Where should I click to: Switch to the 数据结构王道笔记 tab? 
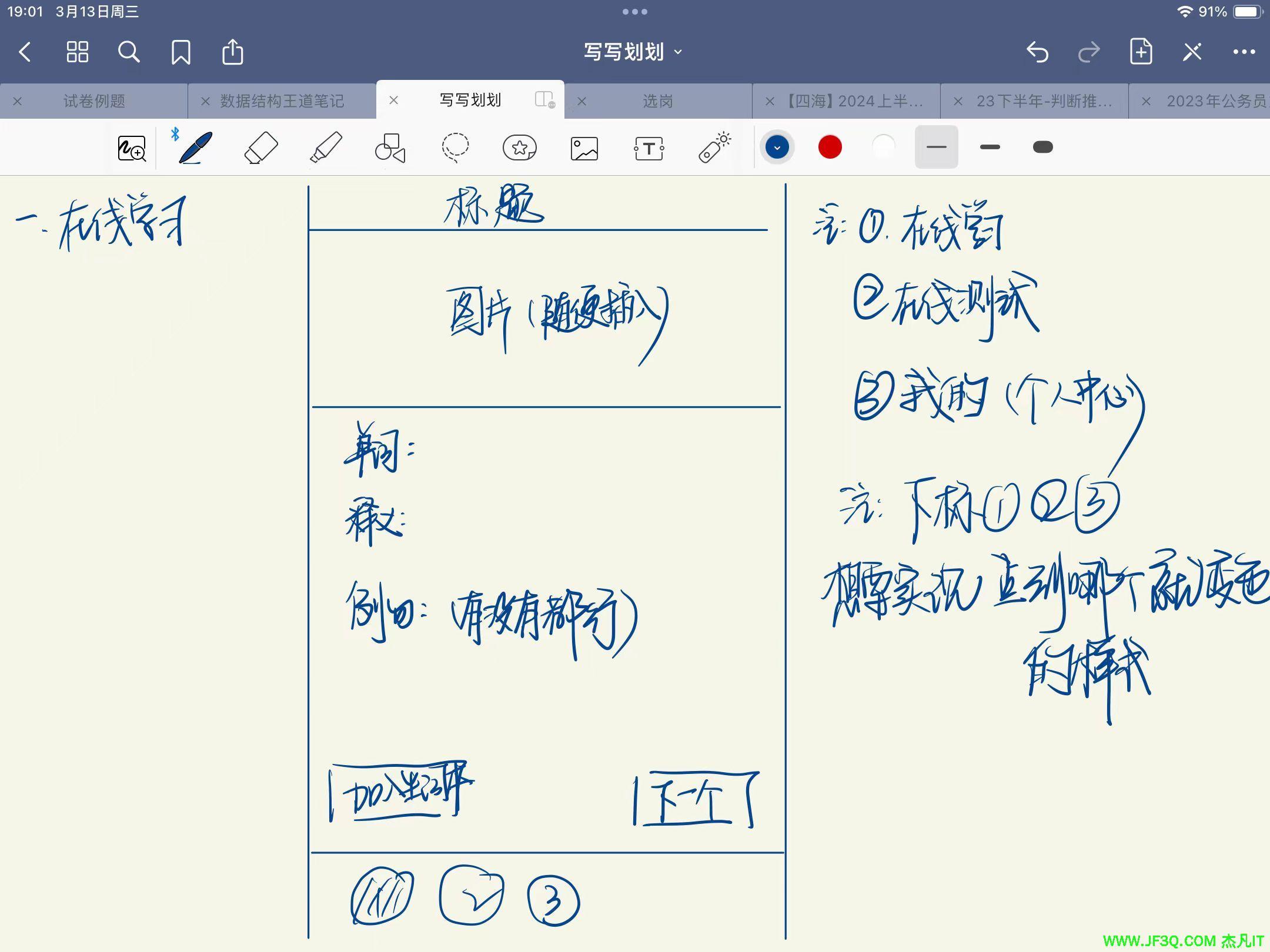(x=282, y=101)
